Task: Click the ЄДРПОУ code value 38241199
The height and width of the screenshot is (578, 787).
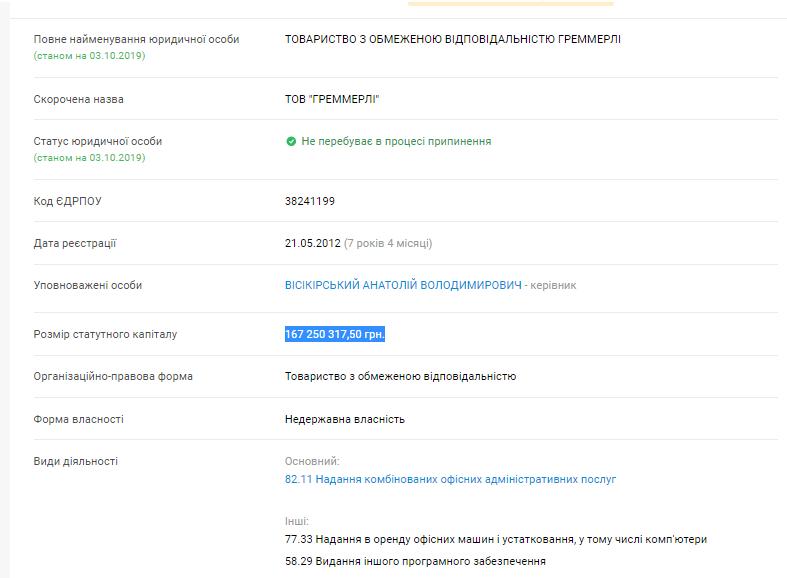Action: pyautogui.click(x=310, y=201)
